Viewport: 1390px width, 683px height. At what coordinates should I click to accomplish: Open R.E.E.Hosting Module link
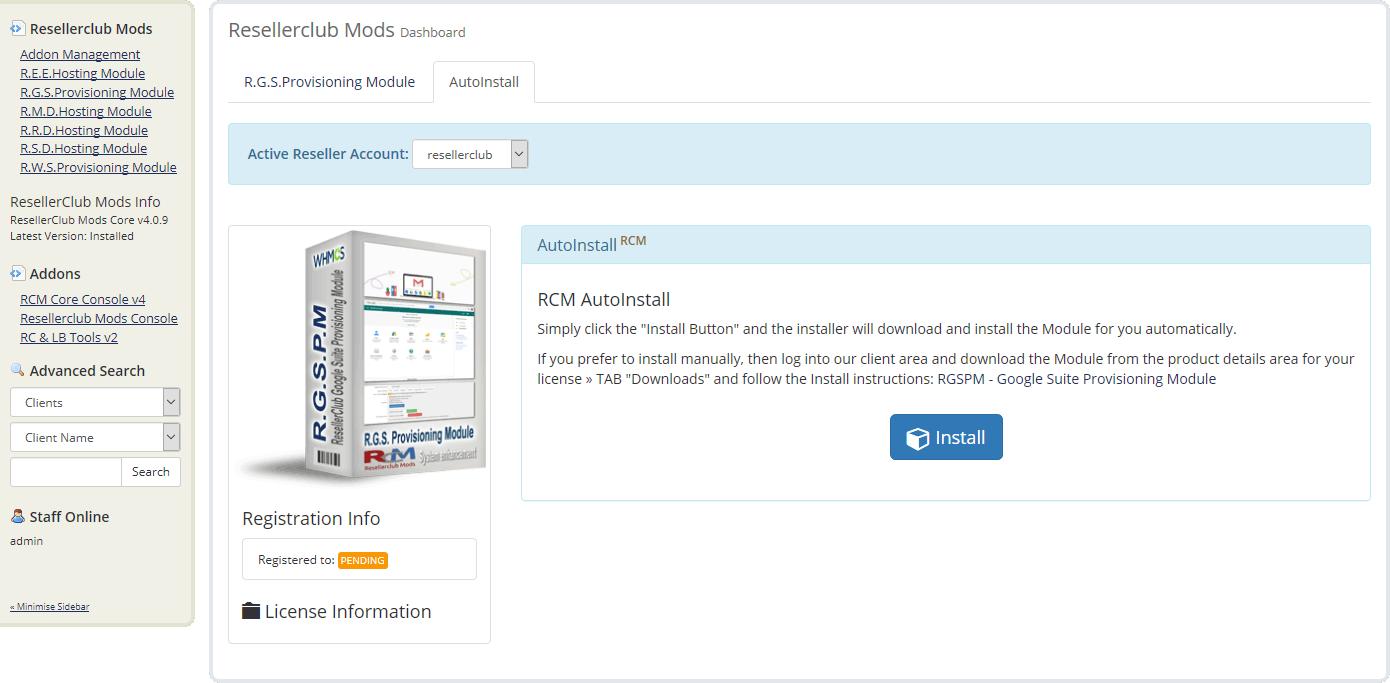(82, 73)
